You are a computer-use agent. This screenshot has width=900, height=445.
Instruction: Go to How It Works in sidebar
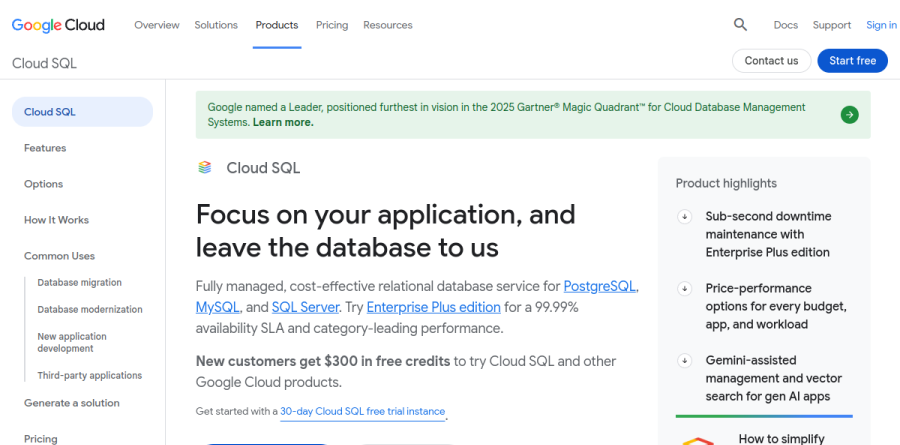coord(56,220)
